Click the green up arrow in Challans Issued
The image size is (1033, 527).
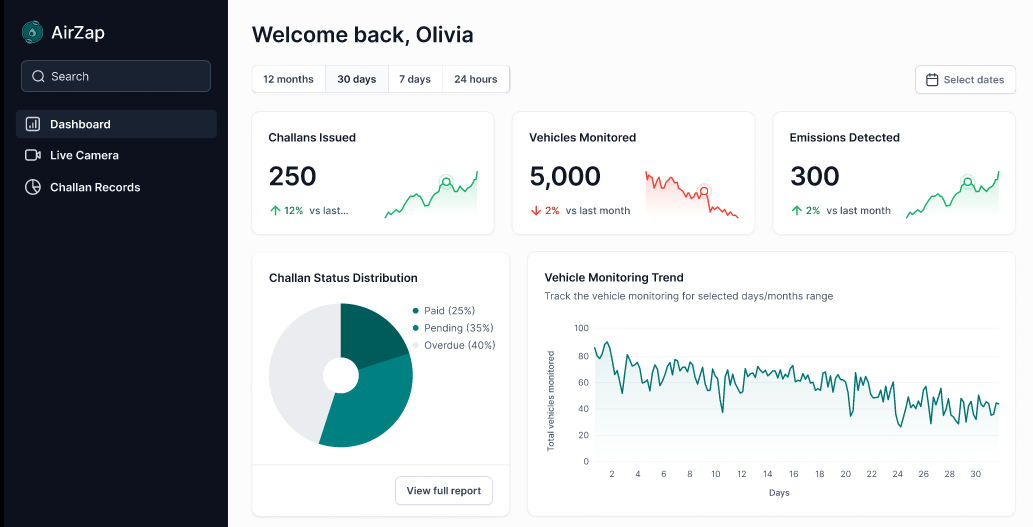coord(275,211)
